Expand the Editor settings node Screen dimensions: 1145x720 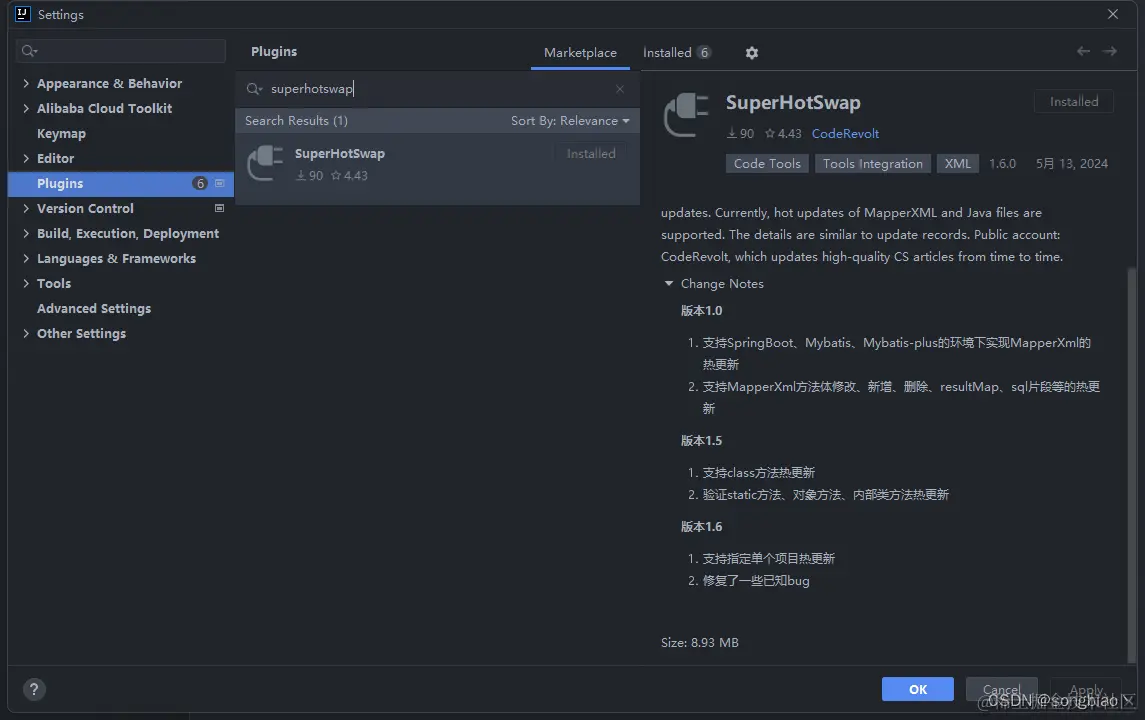(26, 158)
